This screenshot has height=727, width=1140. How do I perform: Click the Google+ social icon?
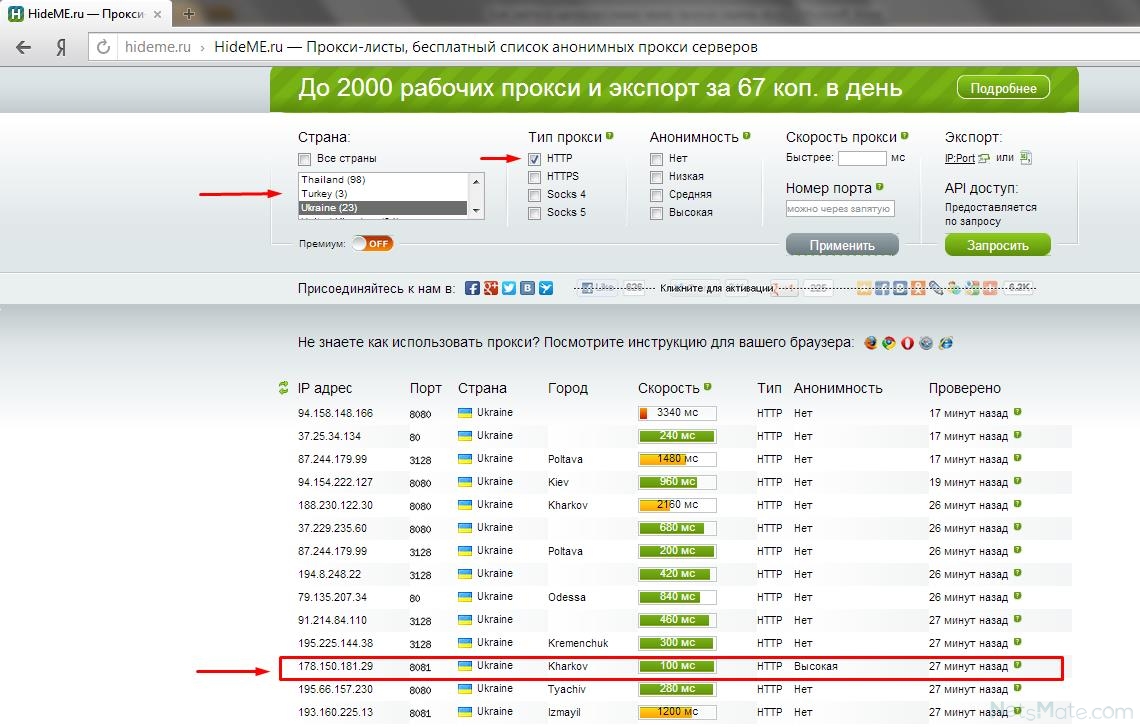click(x=491, y=289)
